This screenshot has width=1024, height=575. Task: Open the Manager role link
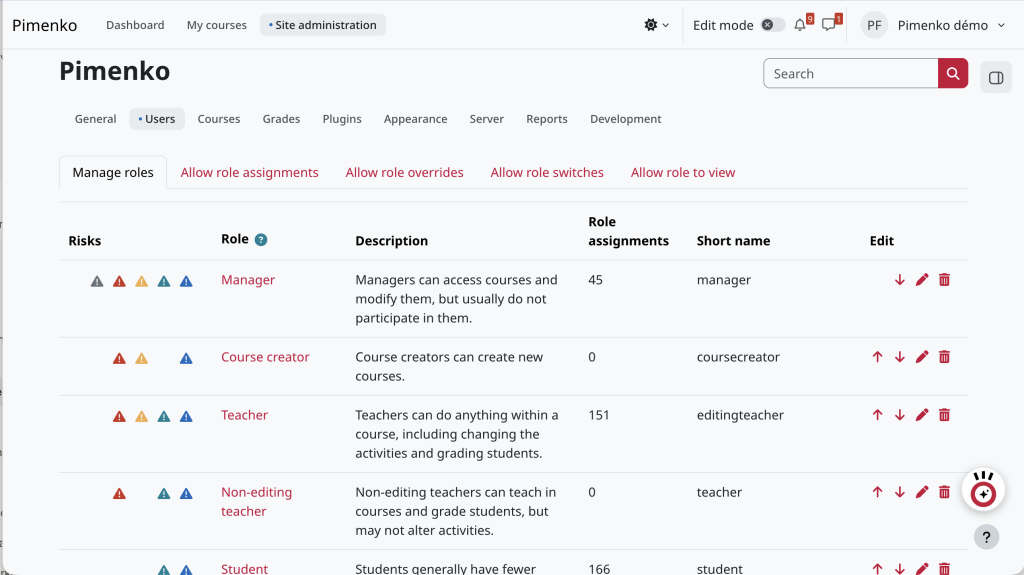click(x=248, y=280)
